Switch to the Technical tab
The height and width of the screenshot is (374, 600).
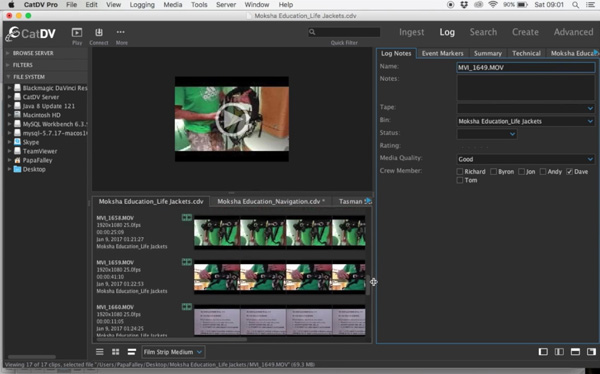[x=526, y=53]
